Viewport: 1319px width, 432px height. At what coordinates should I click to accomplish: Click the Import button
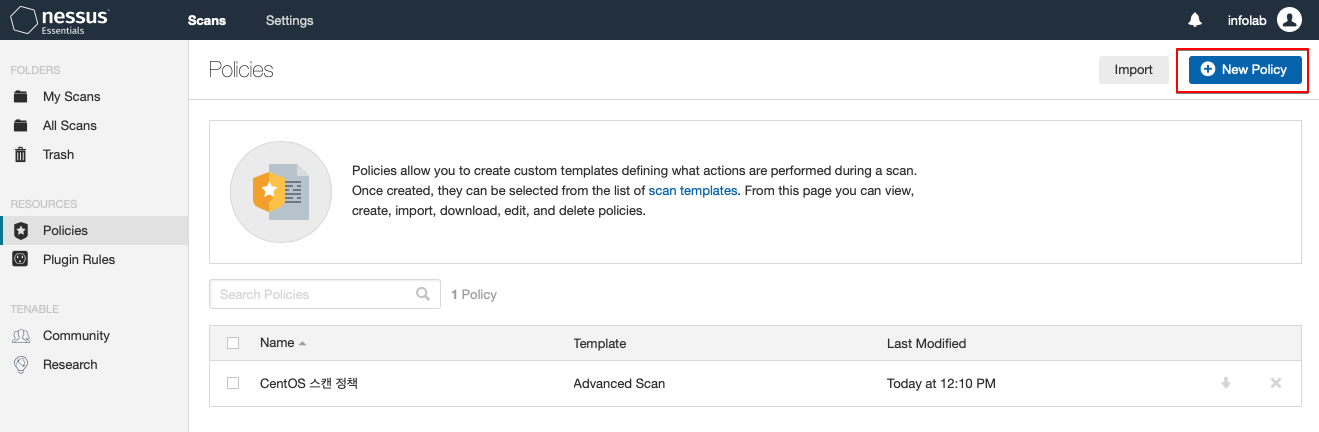[1133, 70]
